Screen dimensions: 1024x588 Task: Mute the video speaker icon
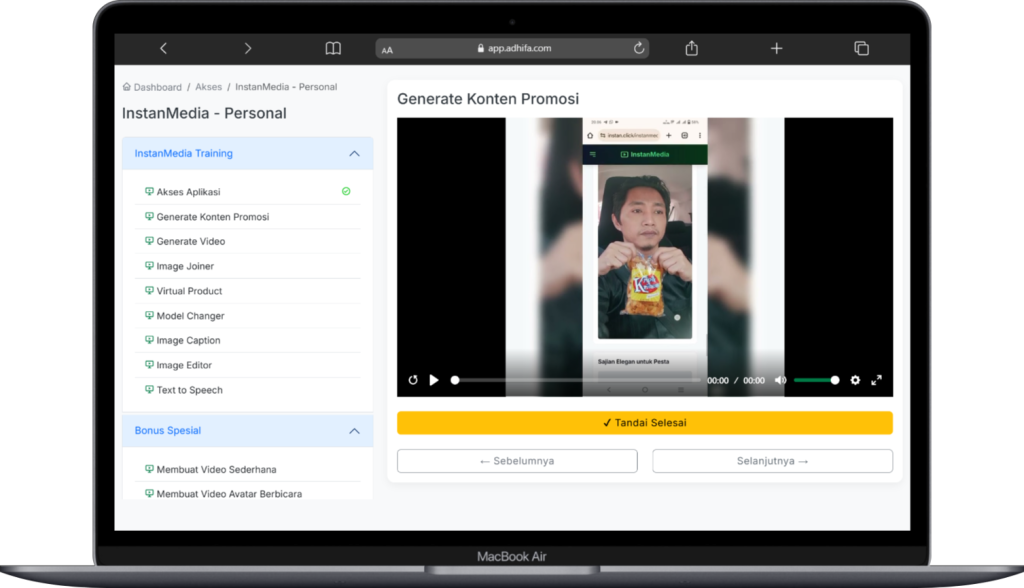(781, 380)
